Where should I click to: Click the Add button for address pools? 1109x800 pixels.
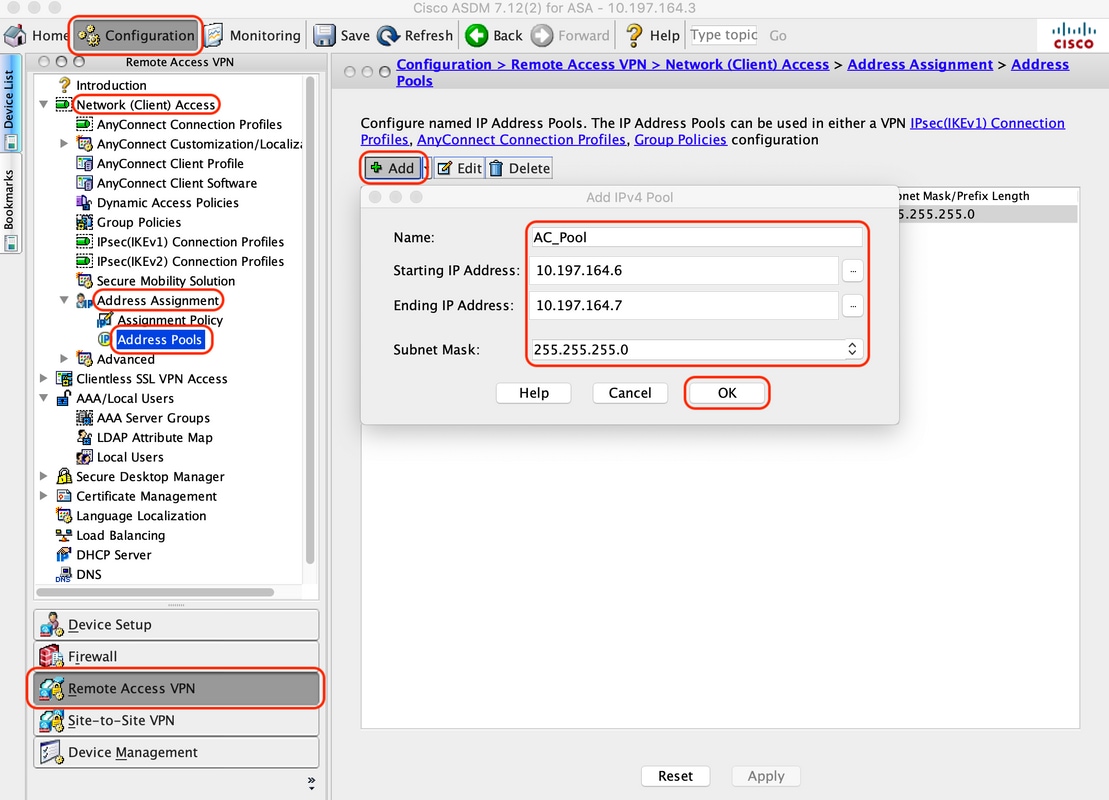(x=393, y=168)
